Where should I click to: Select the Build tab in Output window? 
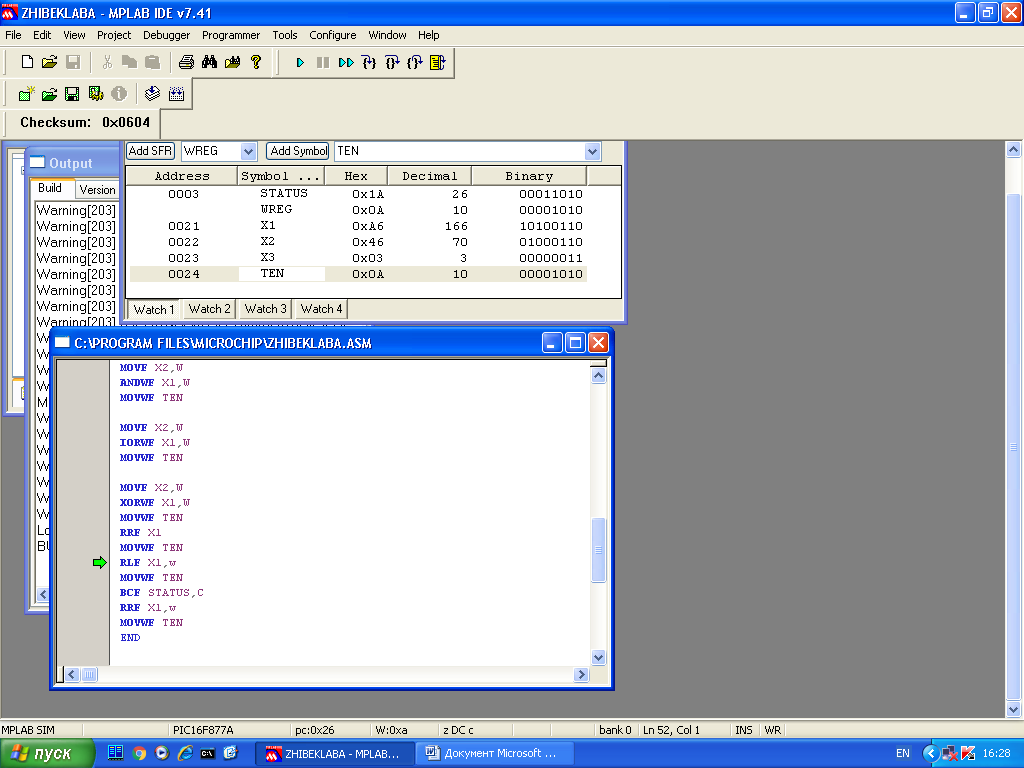tap(50, 188)
